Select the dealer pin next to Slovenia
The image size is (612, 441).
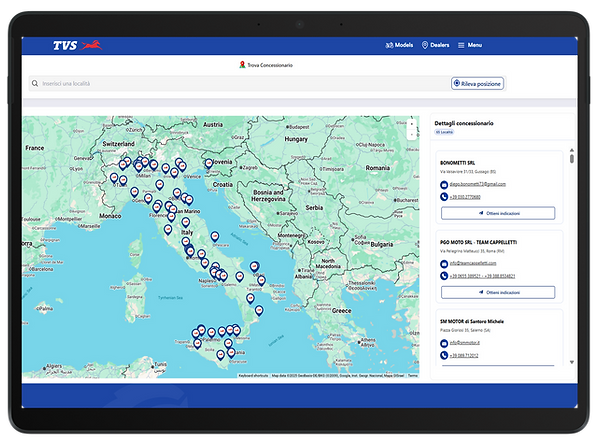[209, 164]
